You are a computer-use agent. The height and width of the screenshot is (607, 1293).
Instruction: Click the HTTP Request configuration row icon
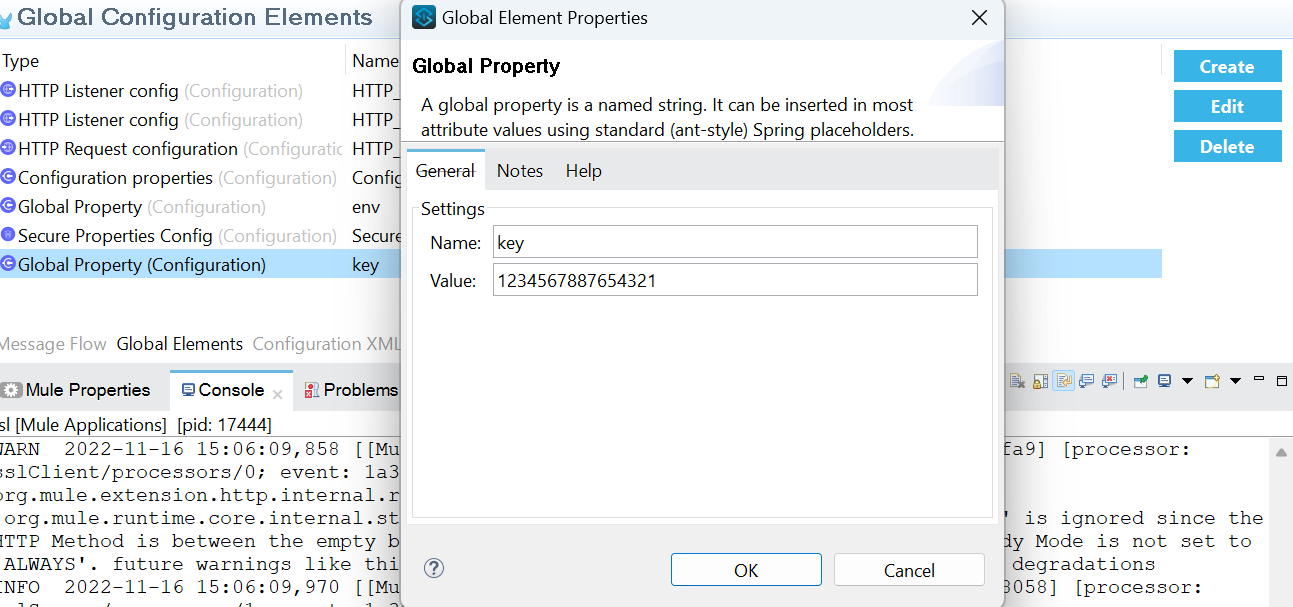tap(8, 149)
